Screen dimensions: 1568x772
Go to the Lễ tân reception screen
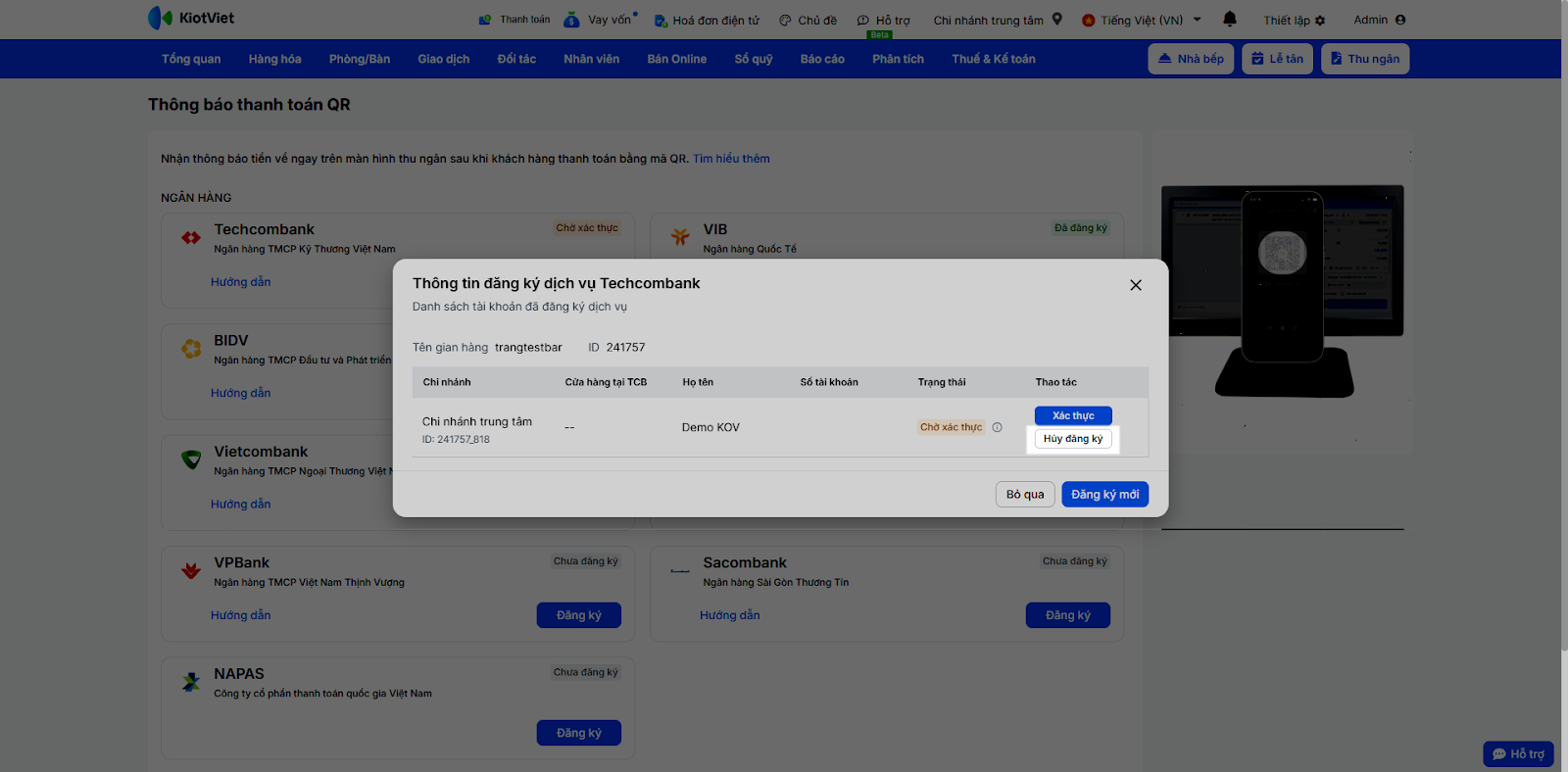tap(1278, 59)
